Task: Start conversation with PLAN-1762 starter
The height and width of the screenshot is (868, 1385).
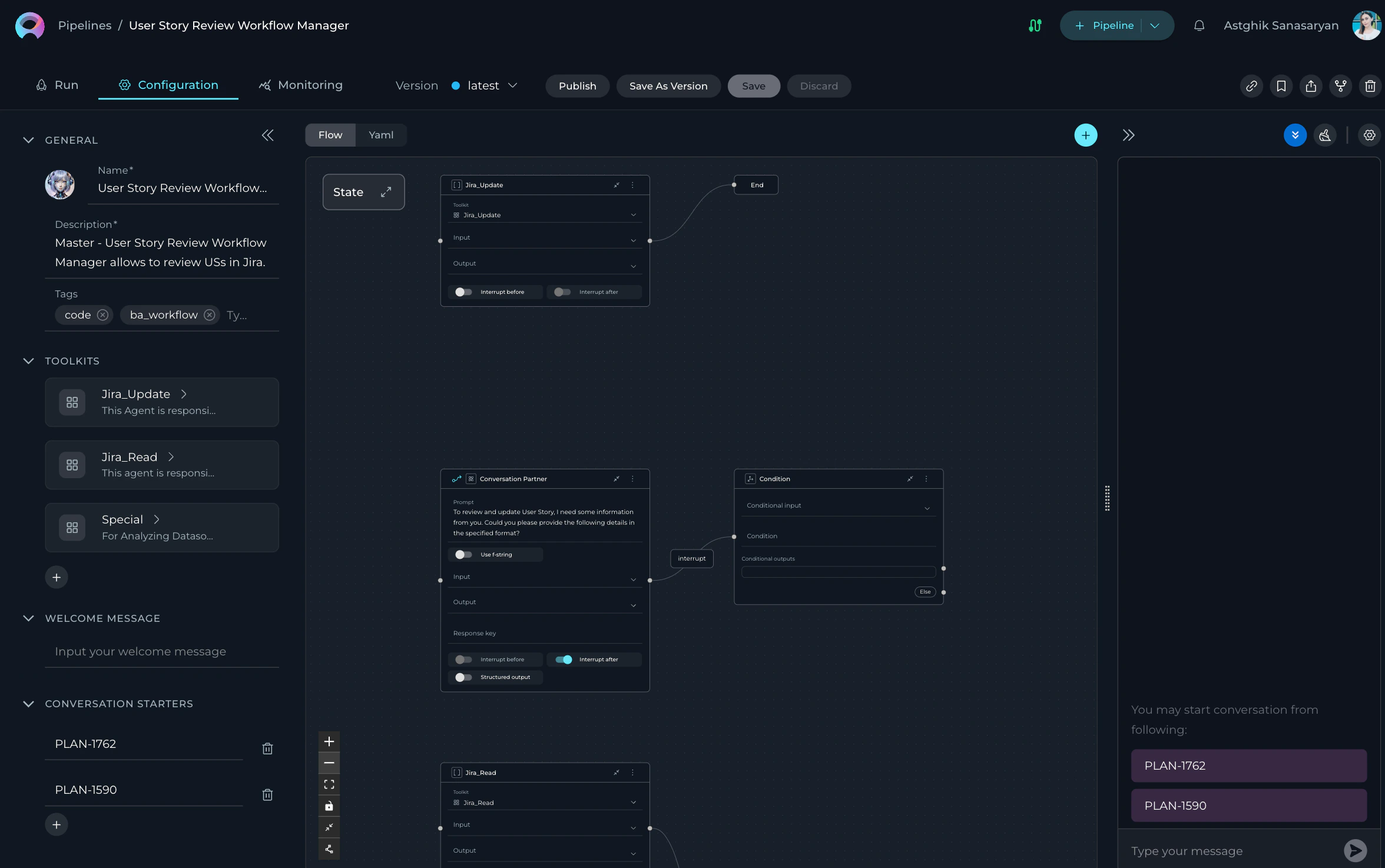Action: [1248, 766]
